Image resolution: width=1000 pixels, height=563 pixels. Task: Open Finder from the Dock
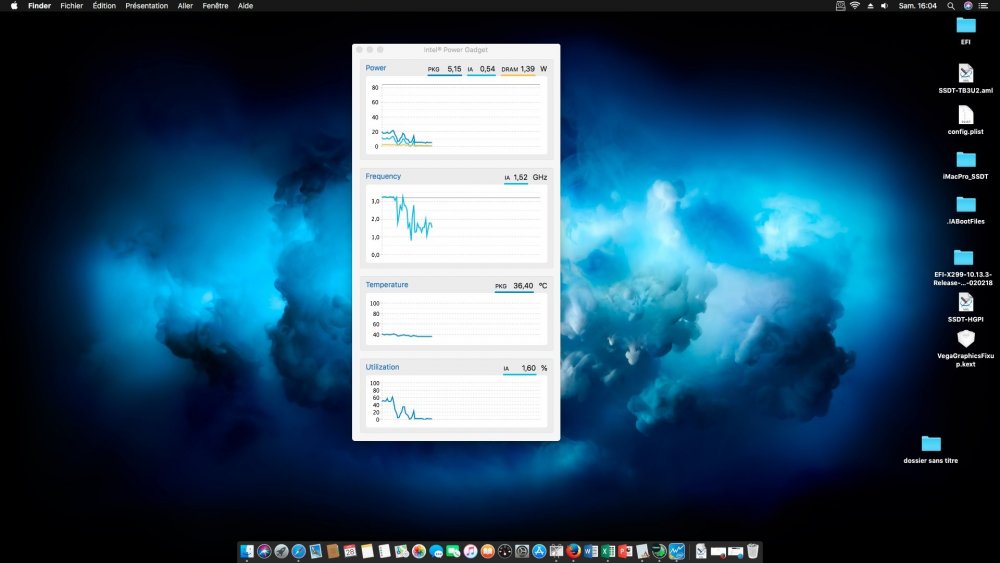[x=247, y=551]
